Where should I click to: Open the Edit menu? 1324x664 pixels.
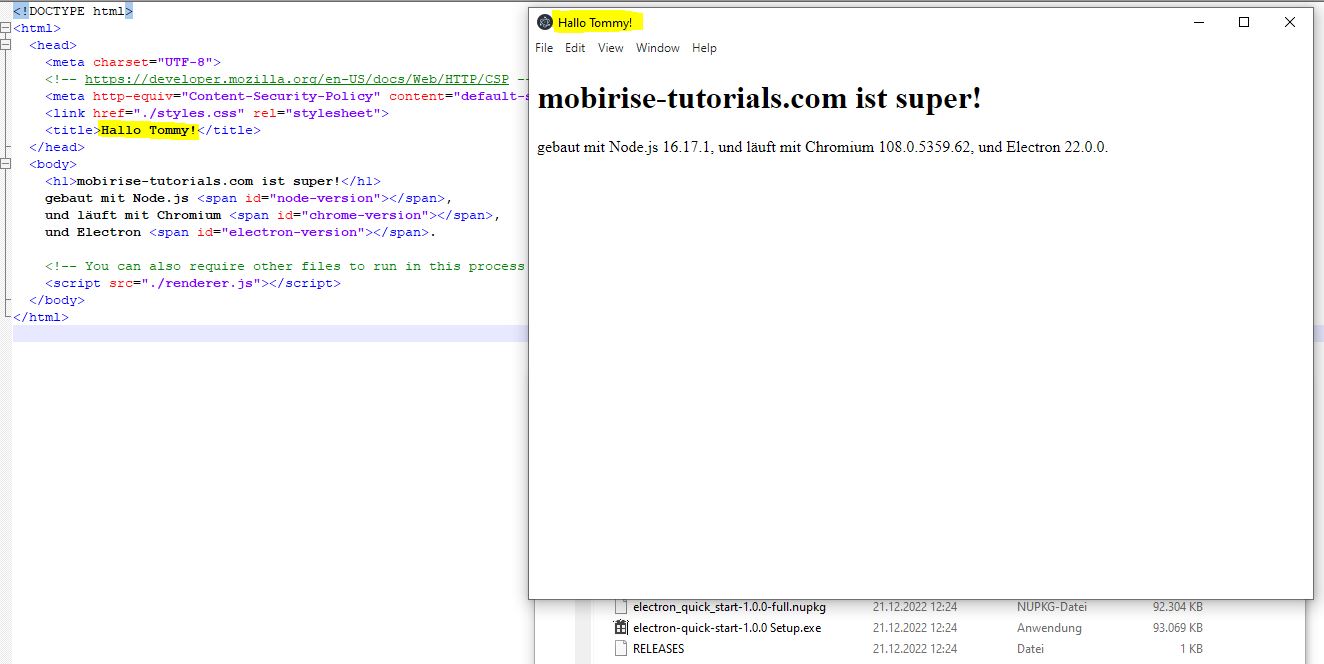[575, 48]
